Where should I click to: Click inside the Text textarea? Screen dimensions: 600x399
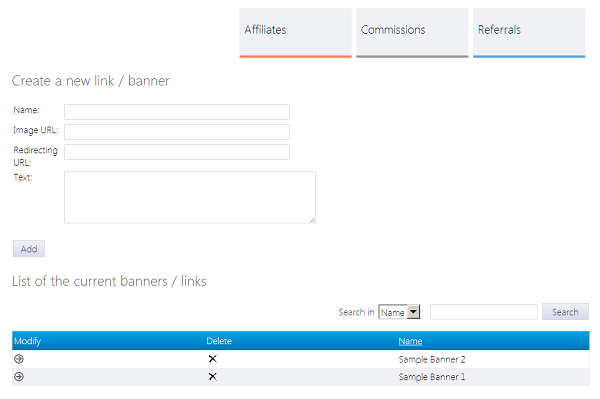click(190, 197)
